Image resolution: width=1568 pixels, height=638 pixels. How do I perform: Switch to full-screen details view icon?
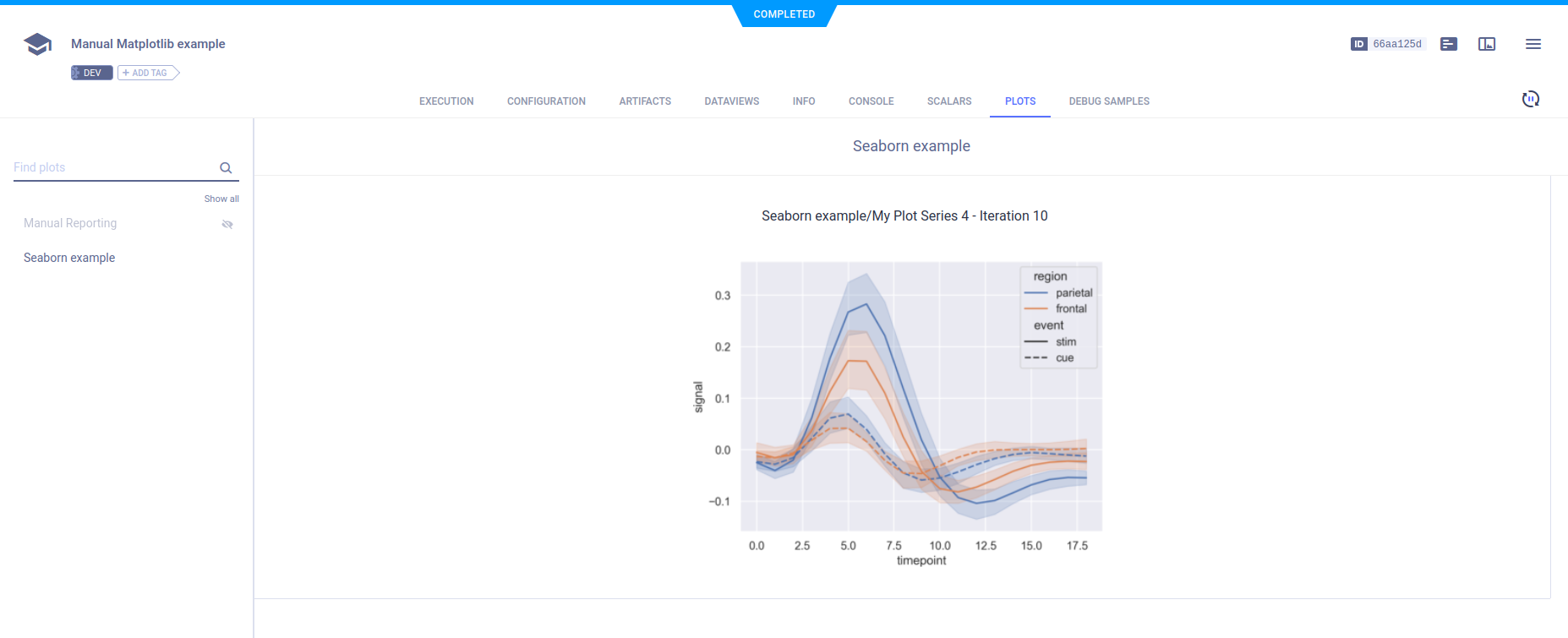point(1487,44)
